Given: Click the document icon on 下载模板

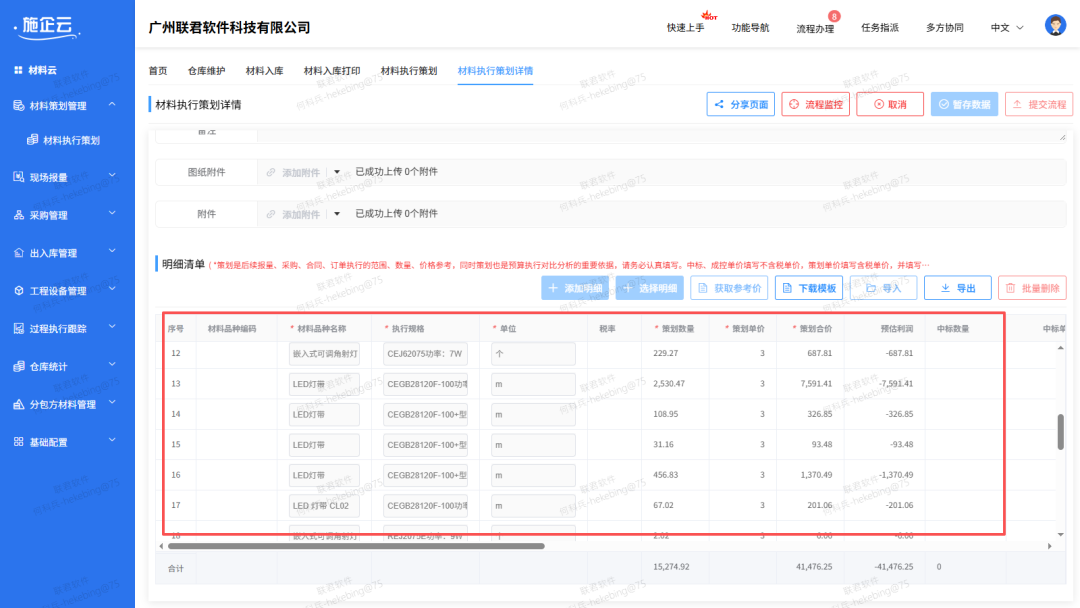Looking at the screenshot, I should (787, 289).
